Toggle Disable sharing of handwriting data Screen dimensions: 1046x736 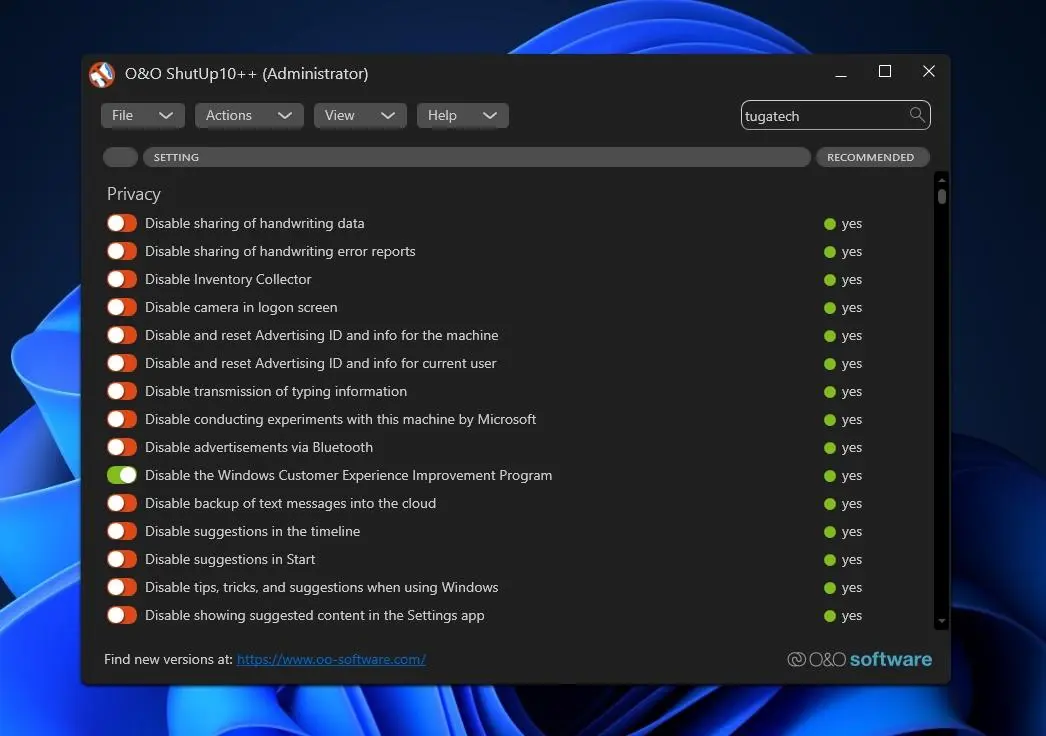coord(121,223)
